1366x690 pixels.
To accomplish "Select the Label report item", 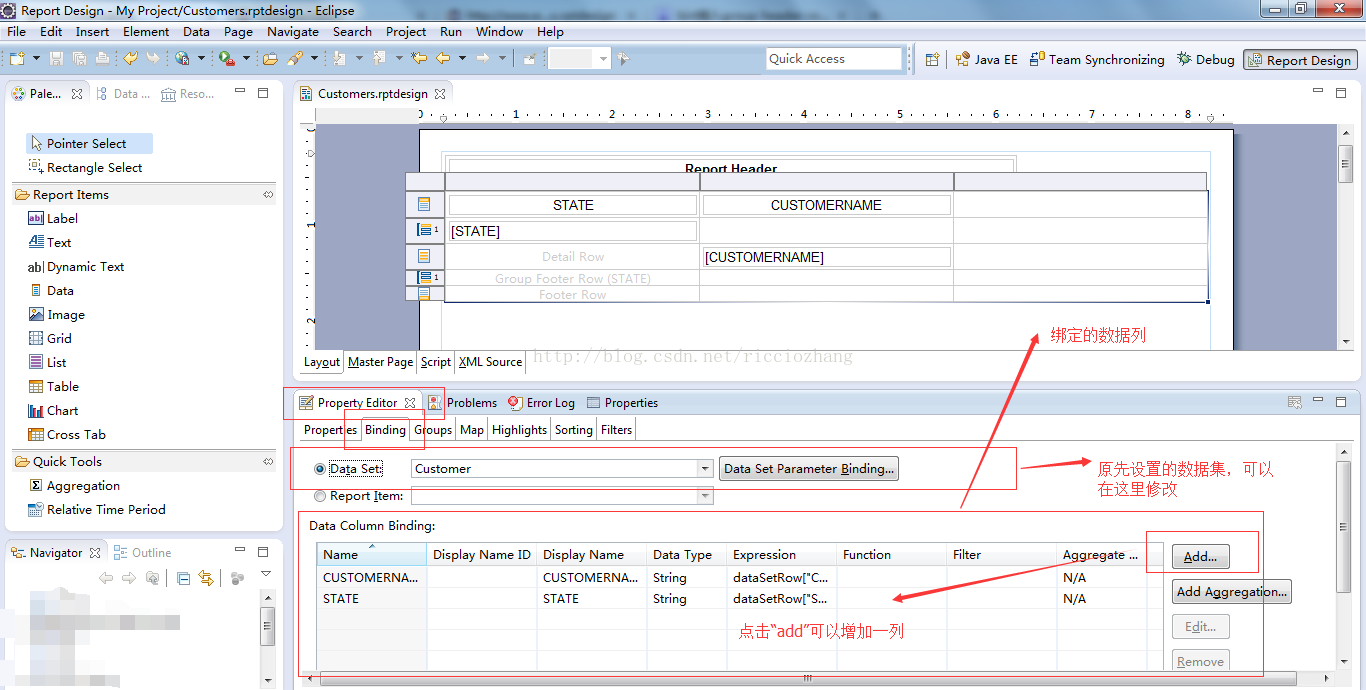I will 53,218.
